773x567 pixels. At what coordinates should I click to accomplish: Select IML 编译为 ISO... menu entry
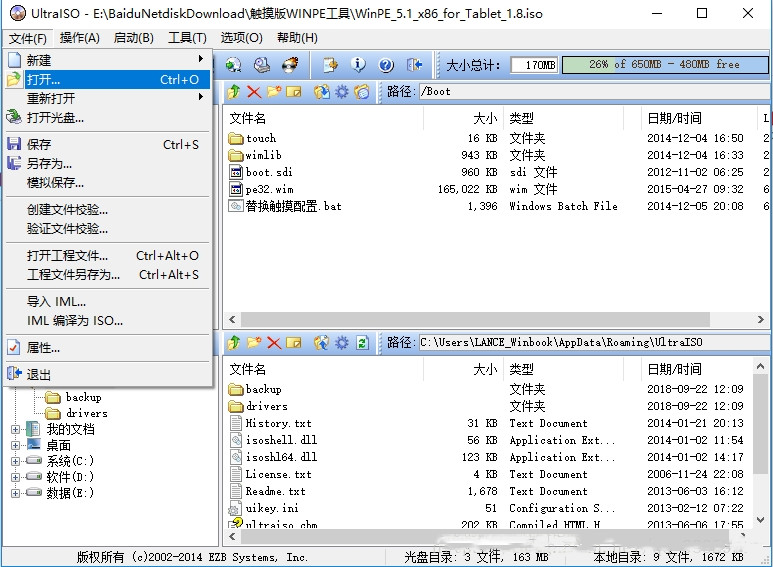point(107,320)
